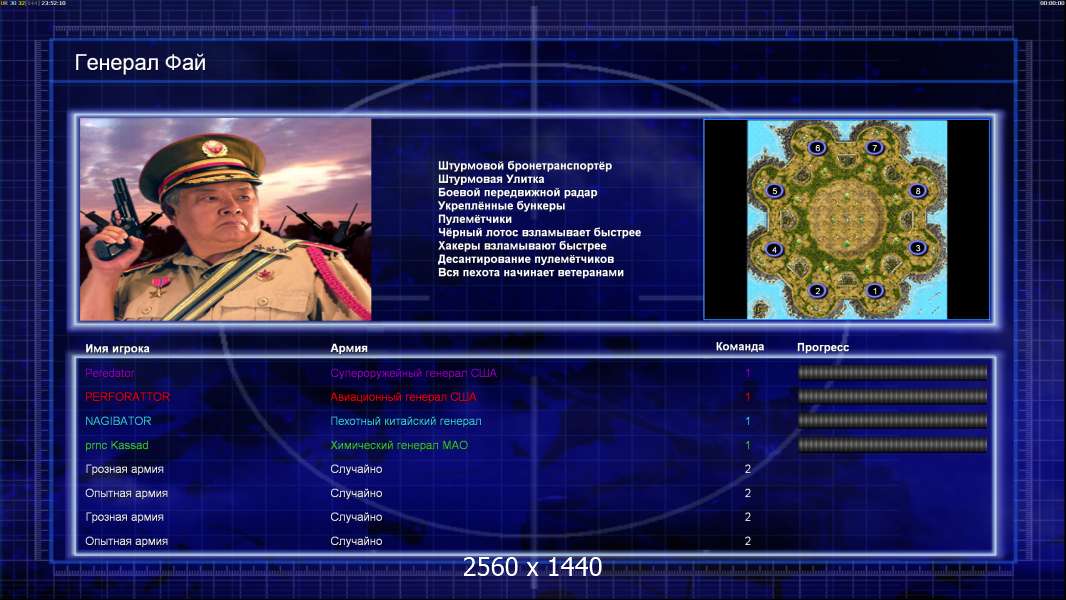Select start position marker 2 on map
This screenshot has width=1066, height=600.
point(817,291)
